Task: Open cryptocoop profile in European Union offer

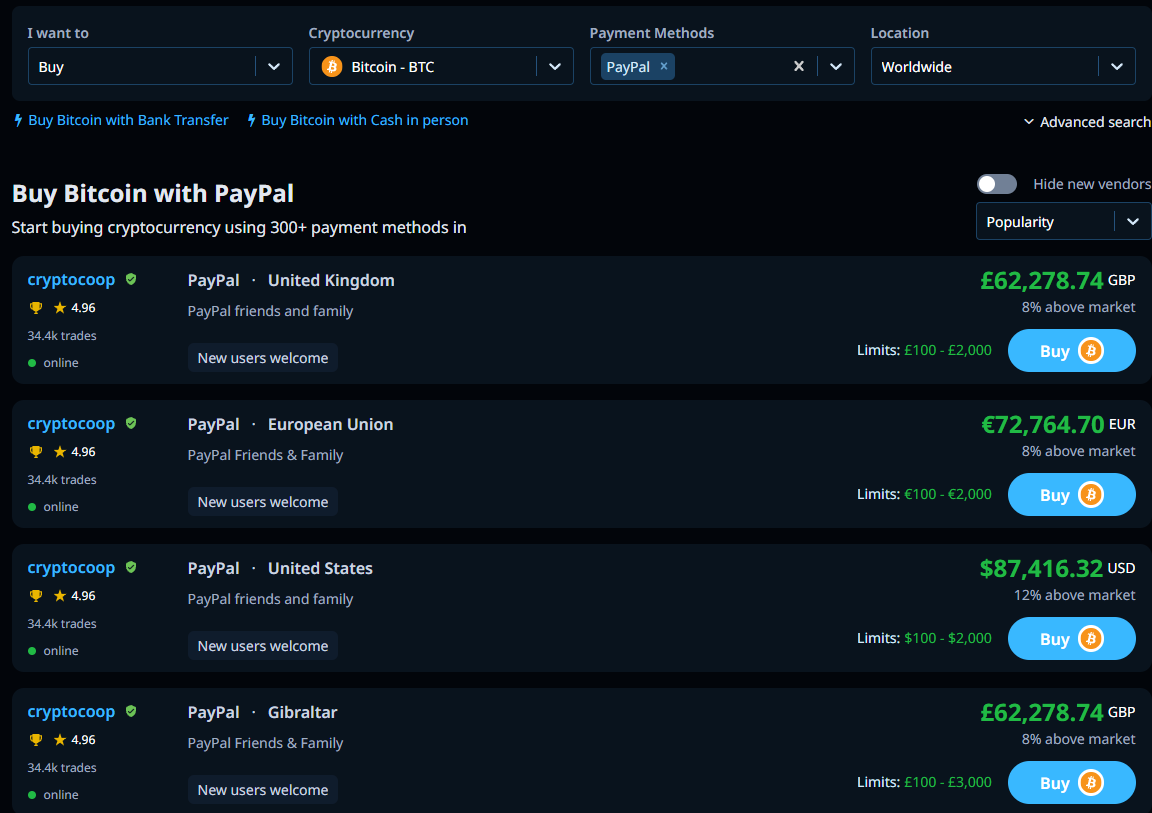Action: 71,424
